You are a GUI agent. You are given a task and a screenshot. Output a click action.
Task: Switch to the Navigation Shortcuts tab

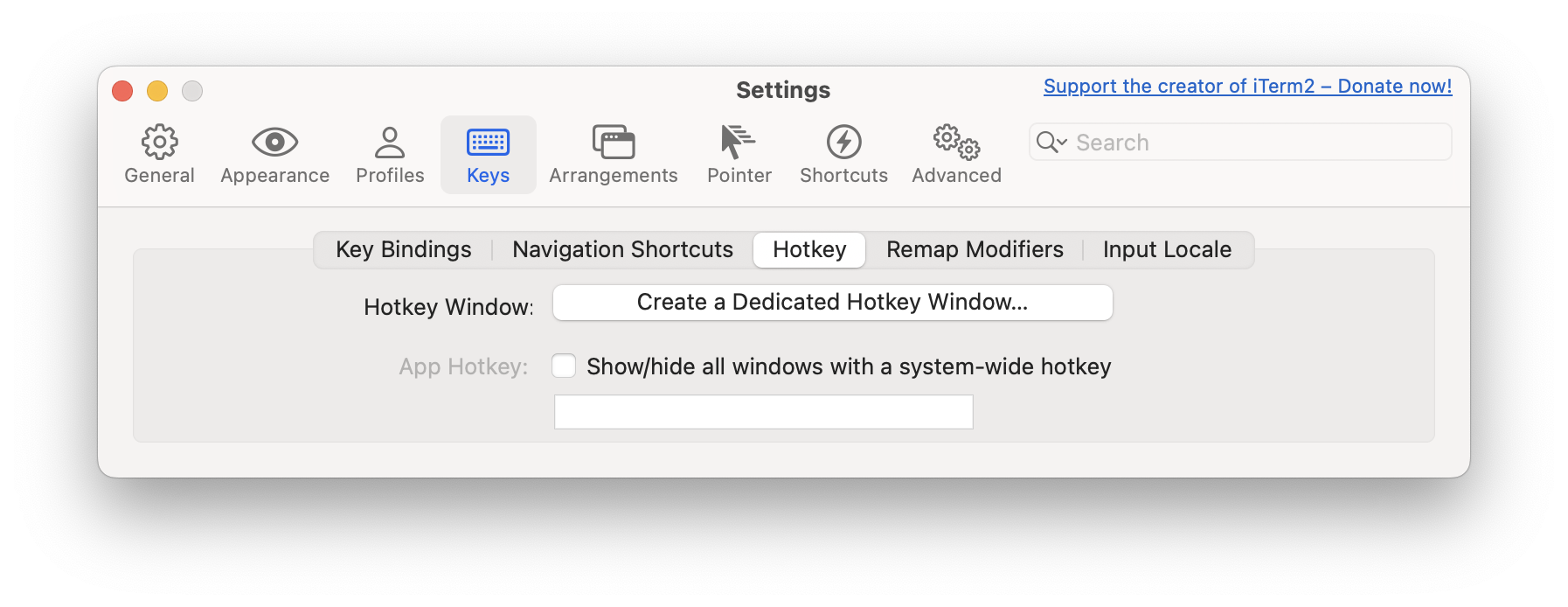click(622, 250)
